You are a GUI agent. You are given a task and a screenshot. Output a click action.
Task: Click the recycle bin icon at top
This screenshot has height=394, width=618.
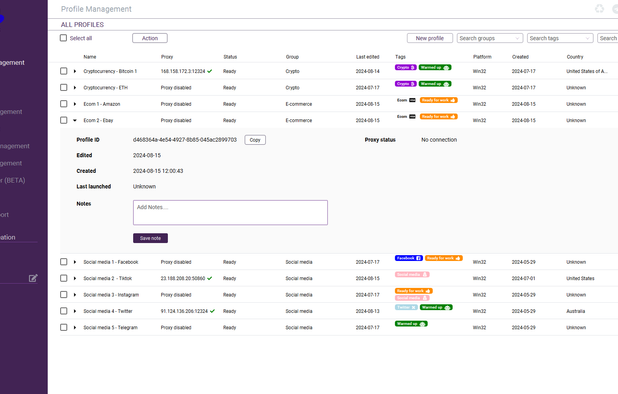[599, 8]
